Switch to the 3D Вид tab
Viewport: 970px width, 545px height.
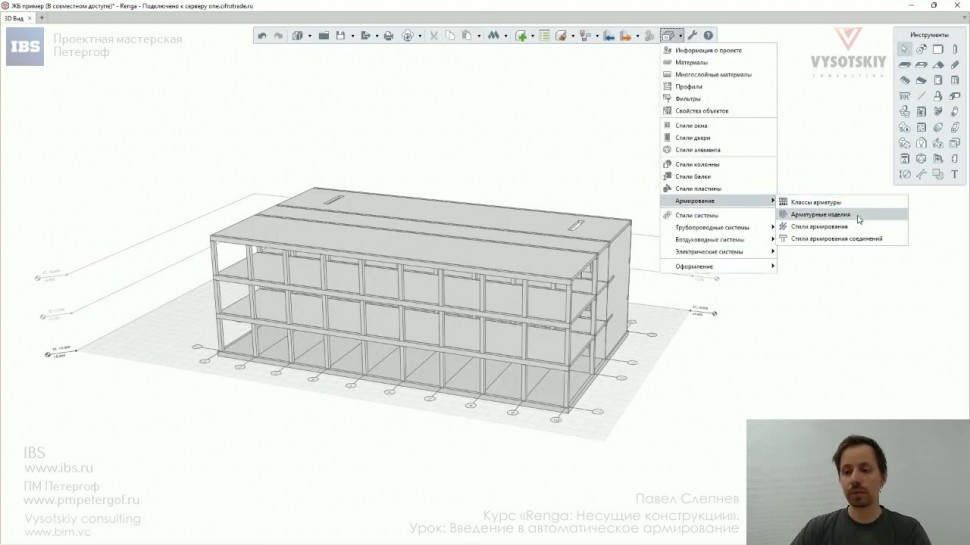point(15,18)
